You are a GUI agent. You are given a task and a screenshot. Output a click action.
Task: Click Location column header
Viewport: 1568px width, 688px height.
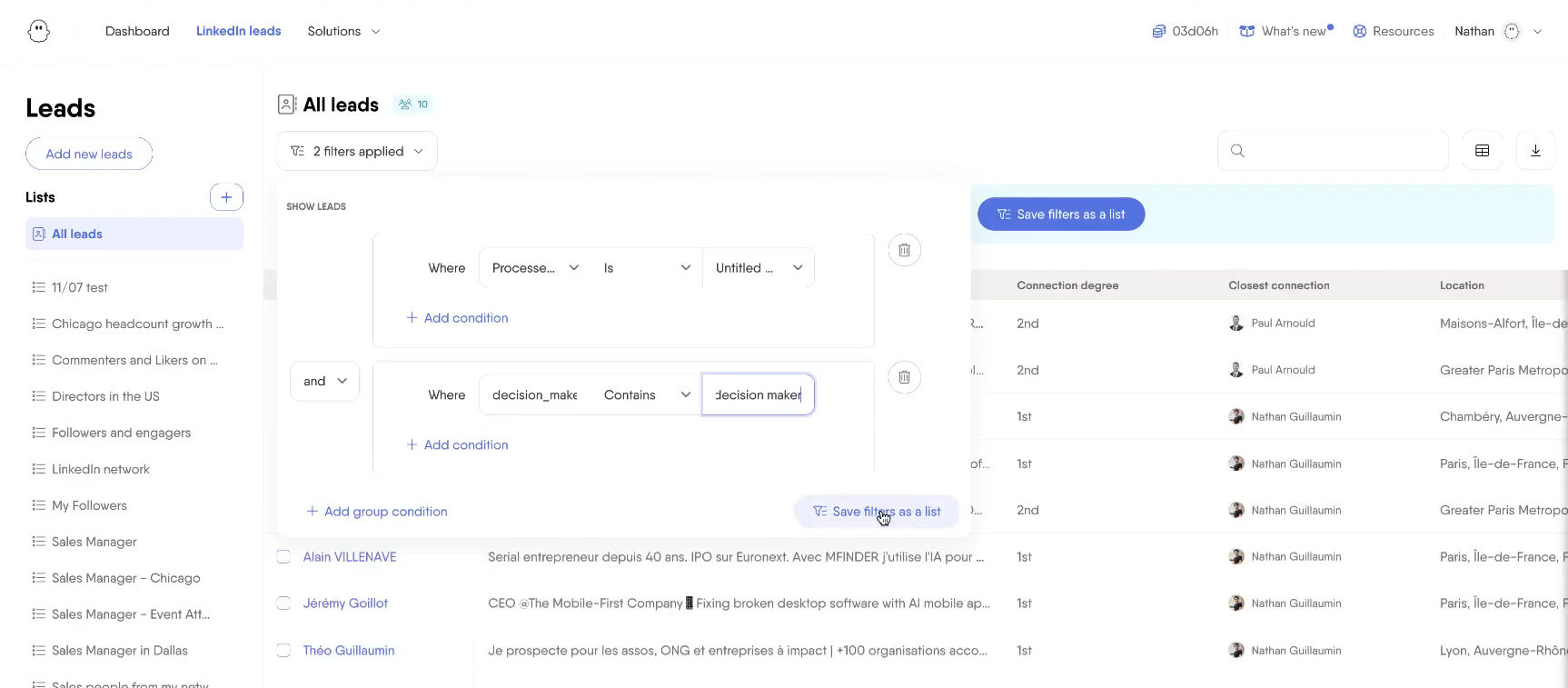pos(1462,285)
